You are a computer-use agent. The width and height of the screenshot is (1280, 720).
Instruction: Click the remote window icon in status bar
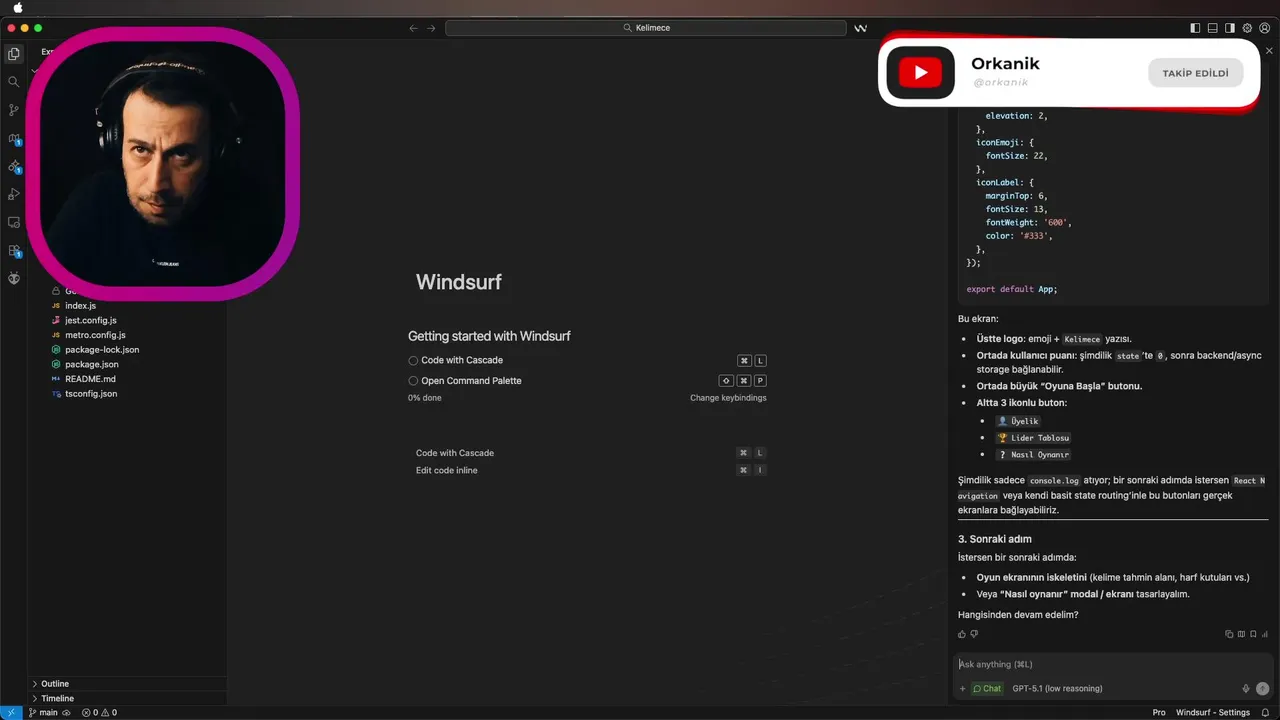coord(11,713)
